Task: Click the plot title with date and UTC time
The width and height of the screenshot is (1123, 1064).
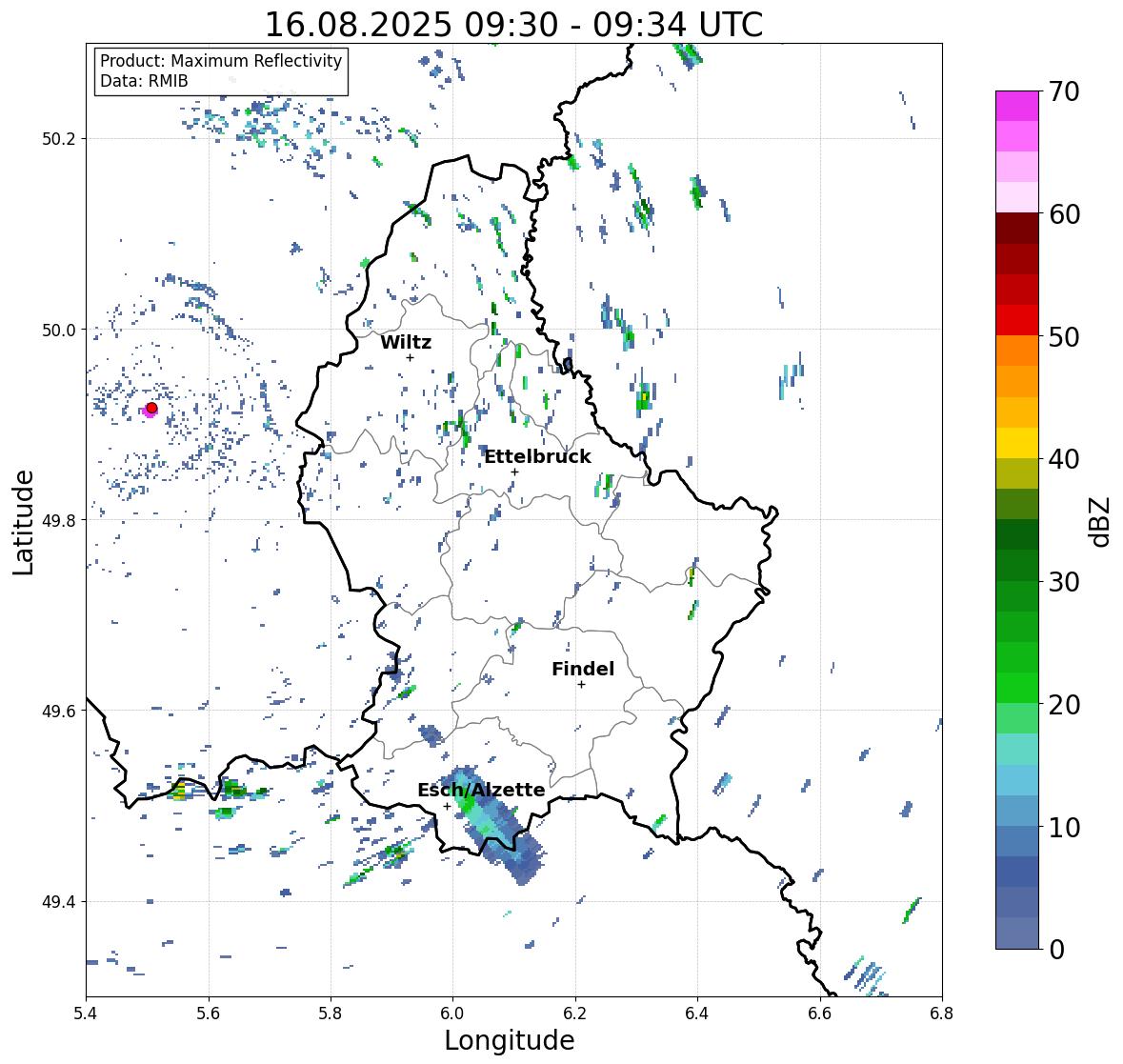Action: coord(513,25)
